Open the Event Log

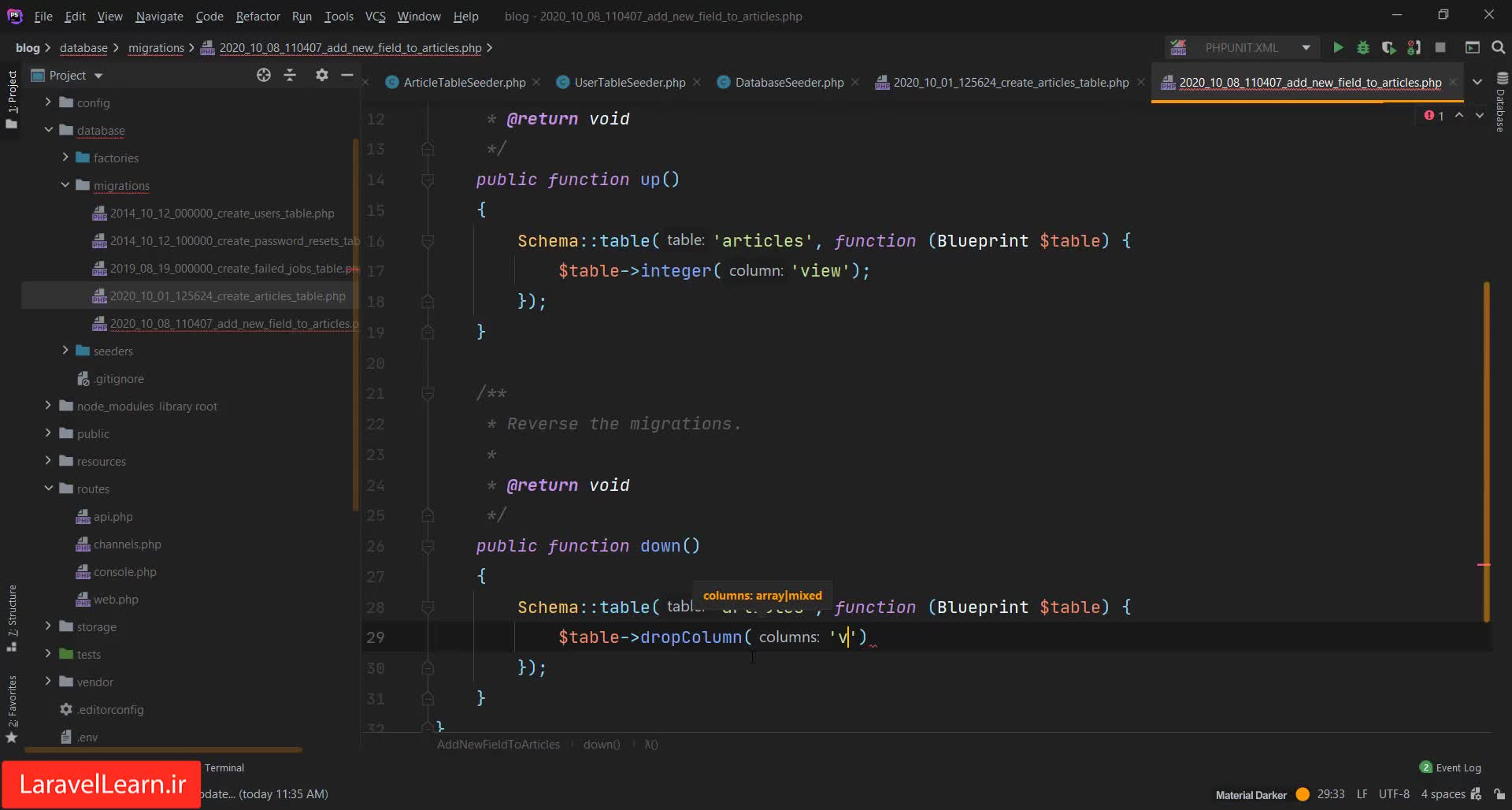point(1458,767)
